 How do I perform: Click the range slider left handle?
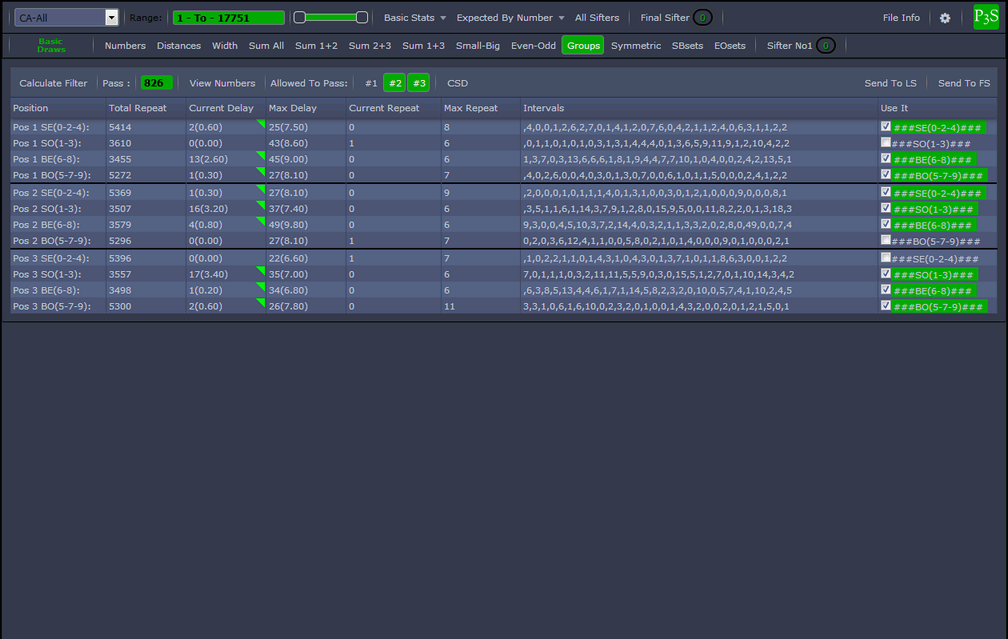pyautogui.click(x=300, y=17)
